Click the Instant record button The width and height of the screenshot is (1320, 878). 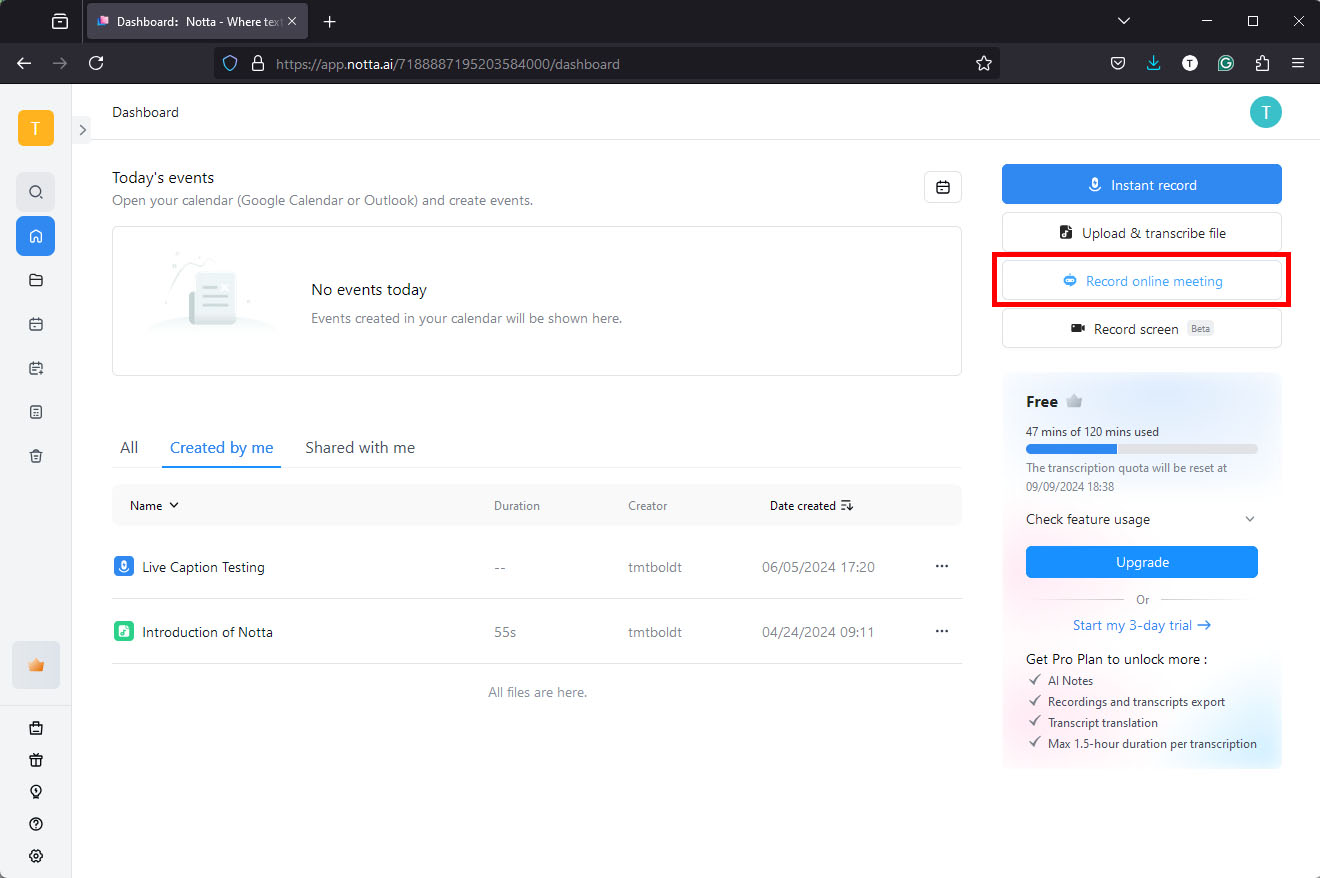point(1142,185)
